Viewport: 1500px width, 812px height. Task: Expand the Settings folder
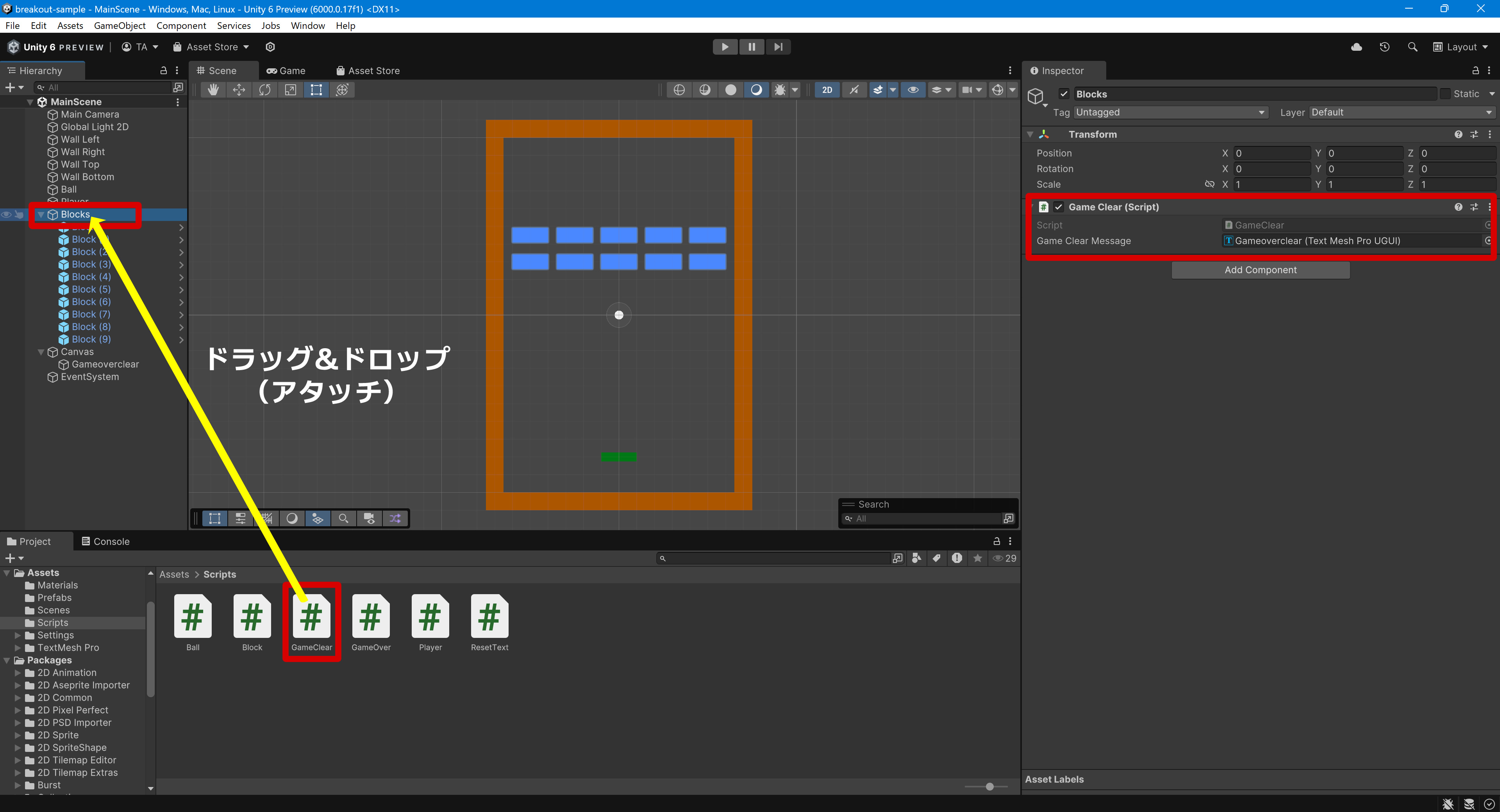(x=18, y=636)
